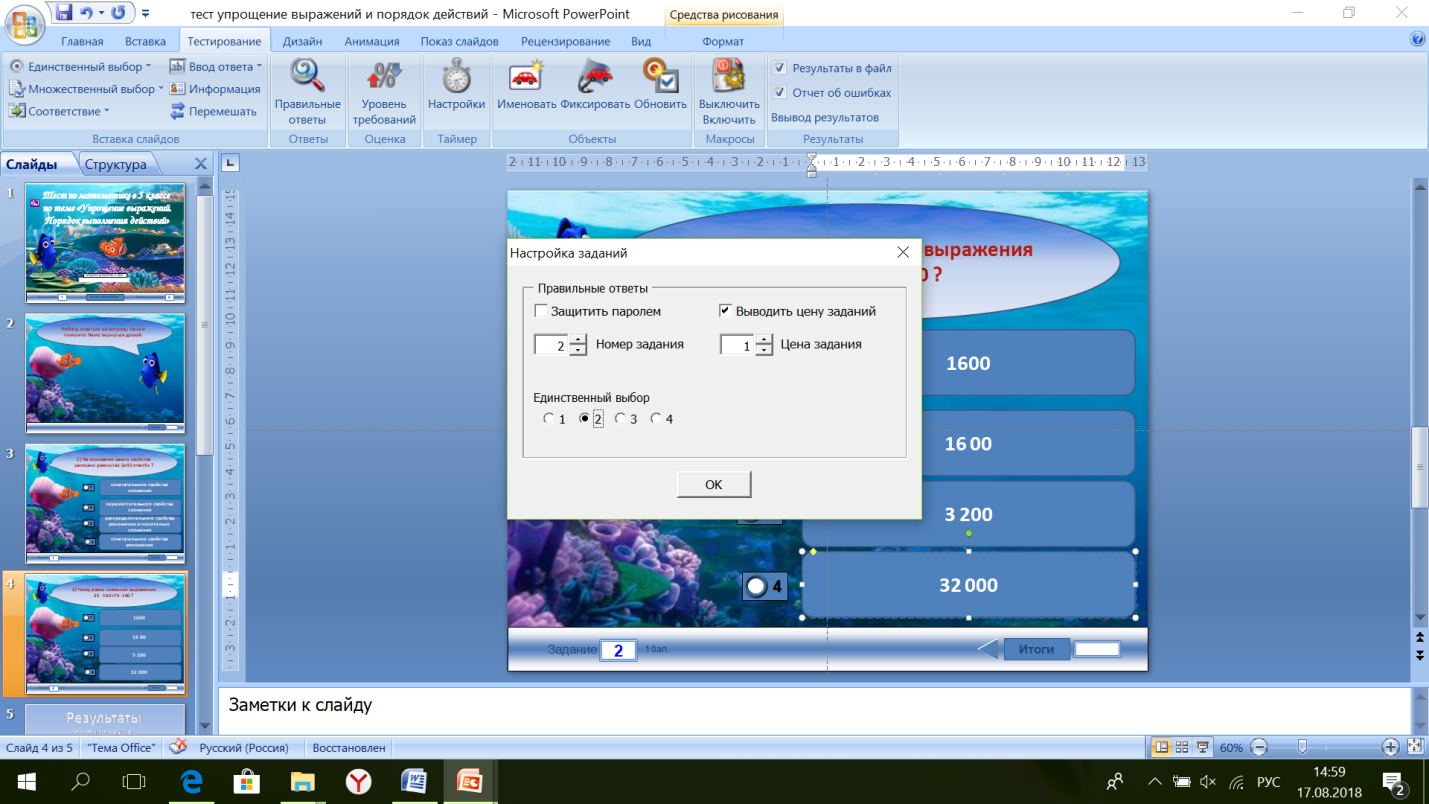This screenshot has width=1429, height=804.
Task: Open Microsoft Edge from taskbar
Action: [x=190, y=781]
